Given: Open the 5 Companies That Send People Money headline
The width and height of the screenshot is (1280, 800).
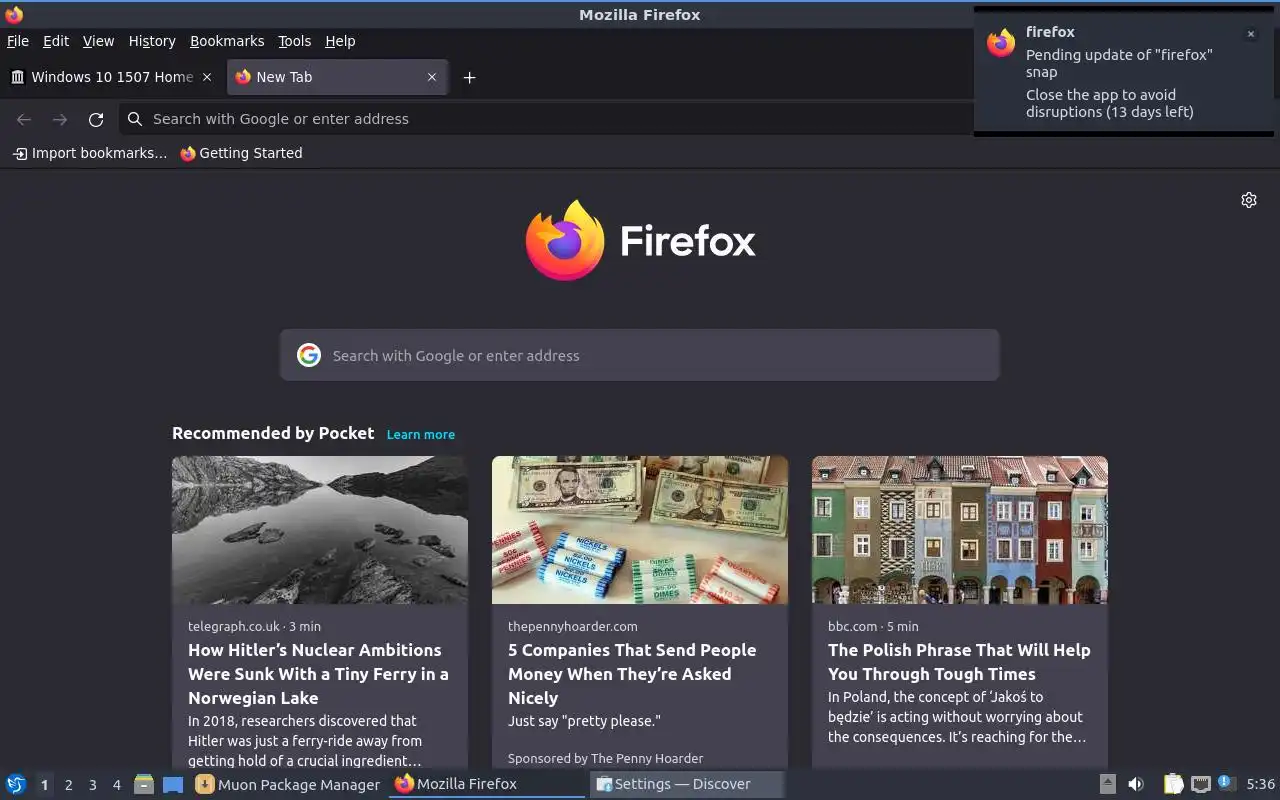Looking at the screenshot, I should [x=632, y=674].
